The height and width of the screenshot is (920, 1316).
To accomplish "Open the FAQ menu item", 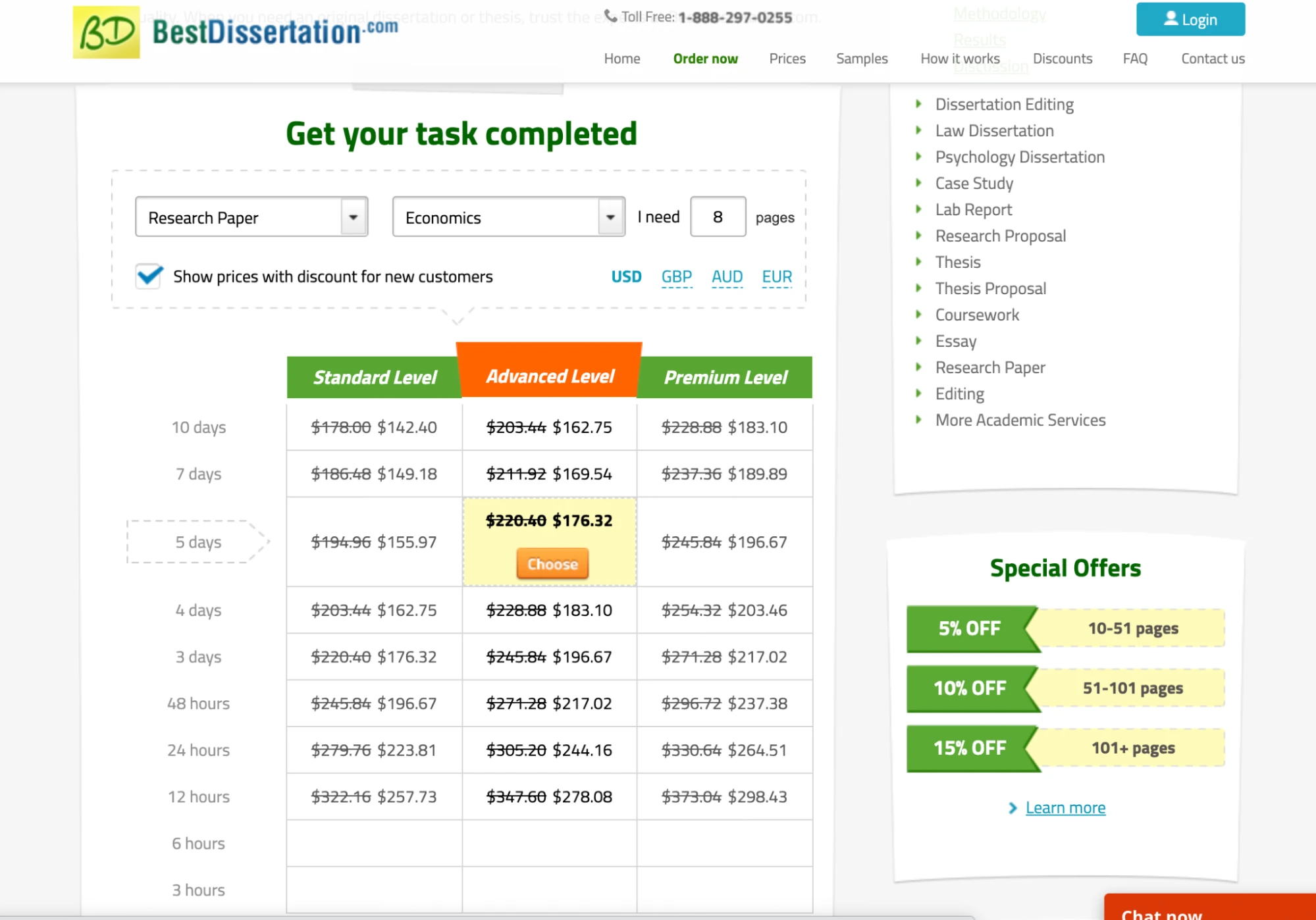I will pyautogui.click(x=1135, y=59).
